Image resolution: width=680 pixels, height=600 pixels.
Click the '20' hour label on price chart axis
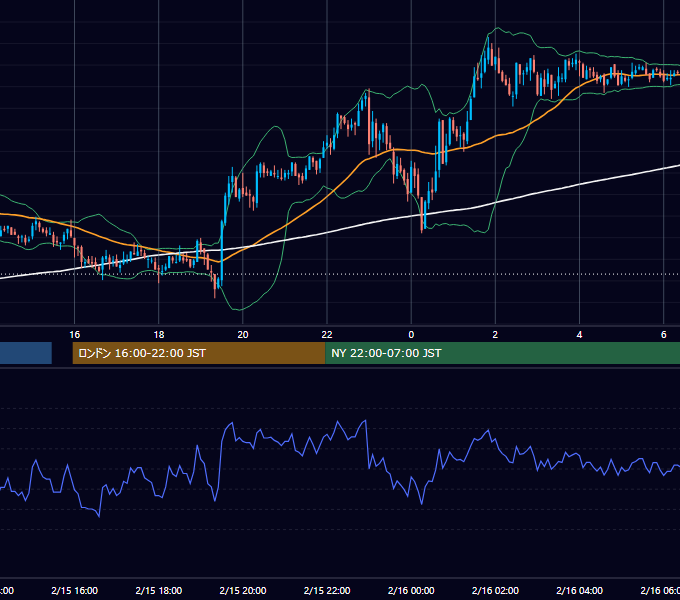243,335
